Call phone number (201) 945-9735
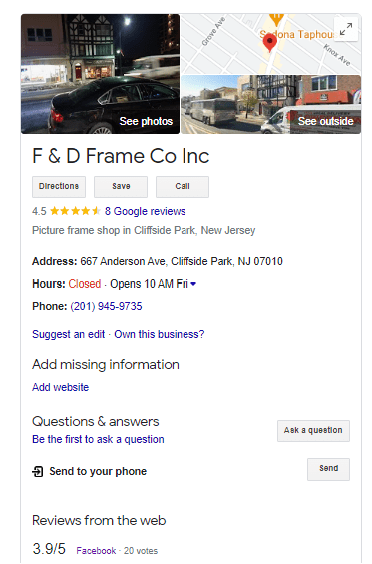372x564 pixels. click(x=106, y=306)
